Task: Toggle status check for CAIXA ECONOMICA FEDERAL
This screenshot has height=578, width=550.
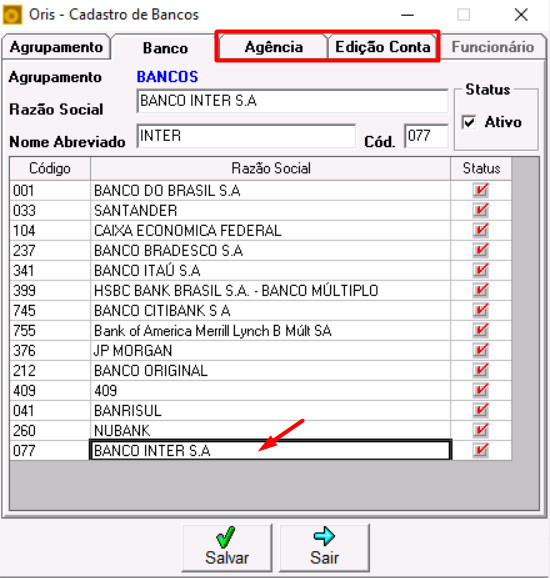Action: click(480, 230)
